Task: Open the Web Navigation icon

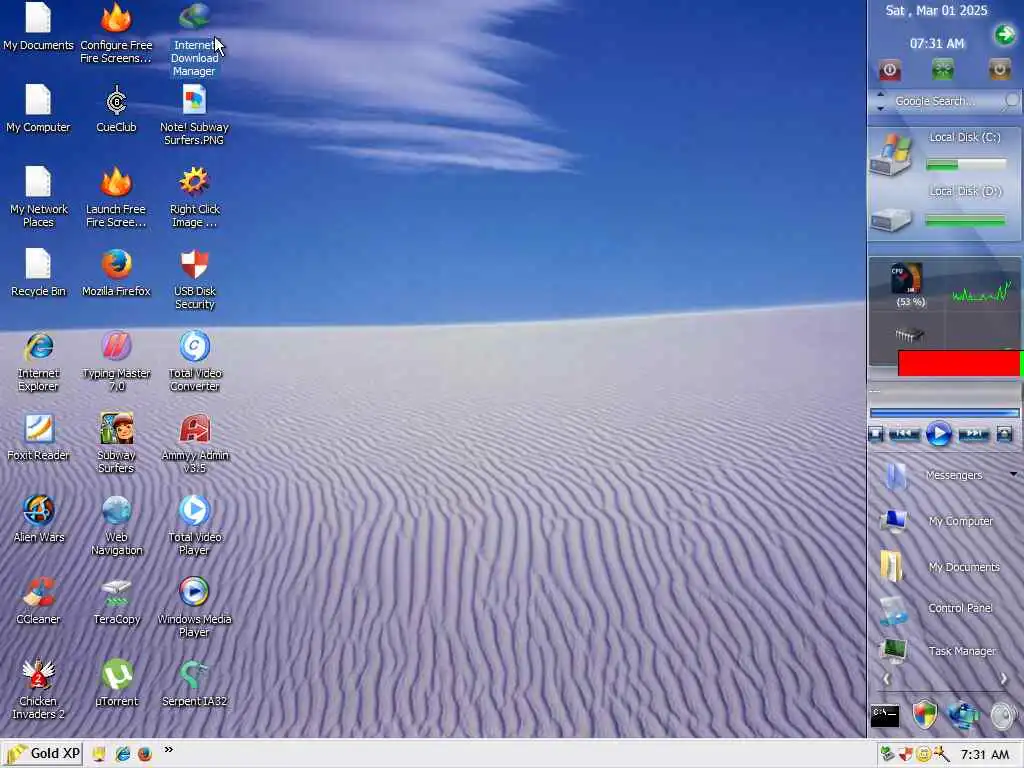Action: click(x=116, y=526)
